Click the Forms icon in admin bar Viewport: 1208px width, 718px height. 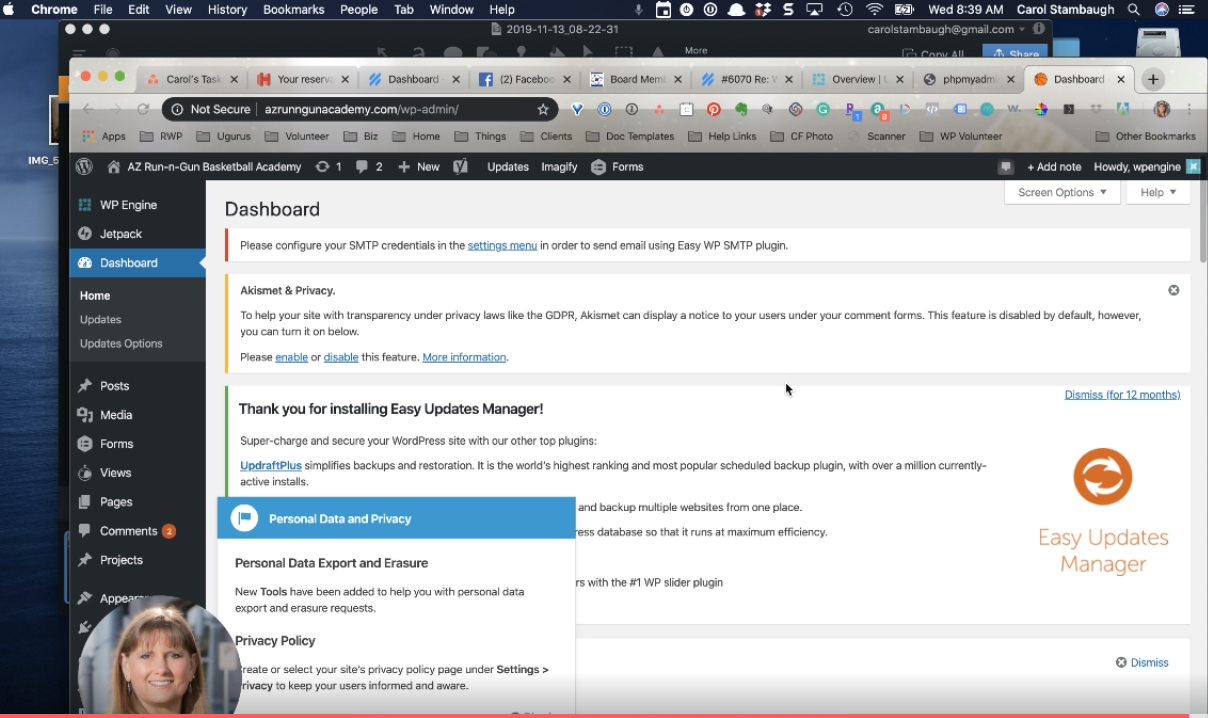click(617, 167)
